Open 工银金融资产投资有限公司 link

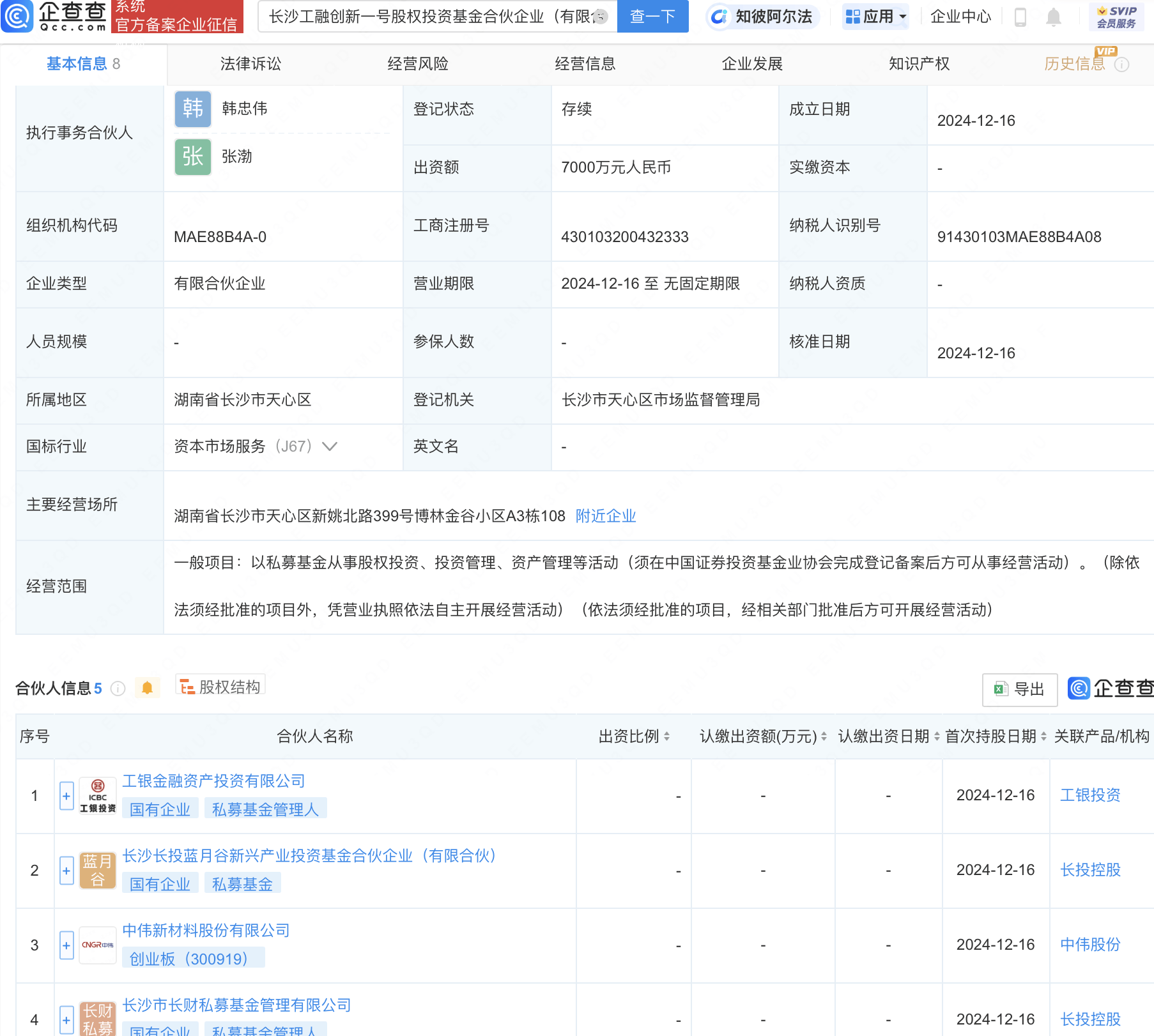(213, 781)
